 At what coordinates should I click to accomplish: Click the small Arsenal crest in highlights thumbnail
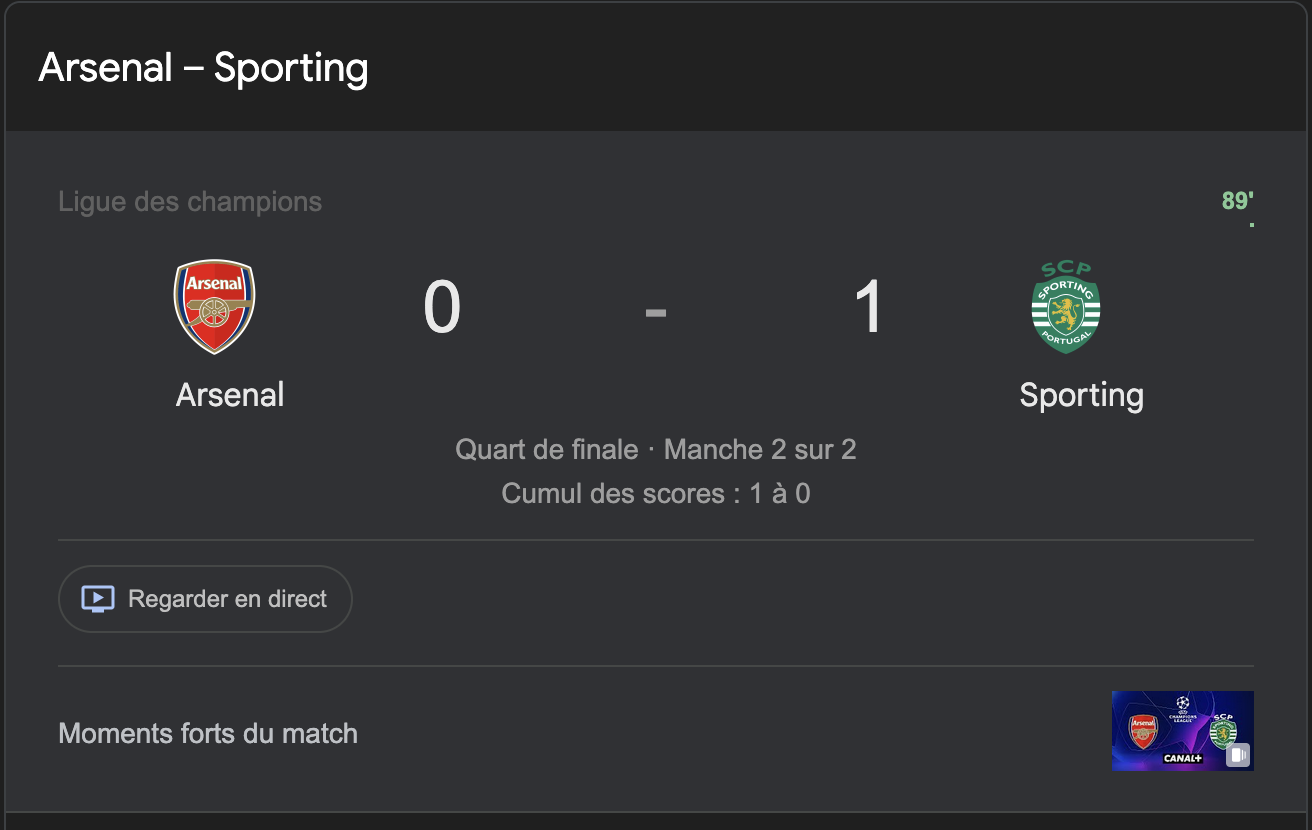[1143, 731]
